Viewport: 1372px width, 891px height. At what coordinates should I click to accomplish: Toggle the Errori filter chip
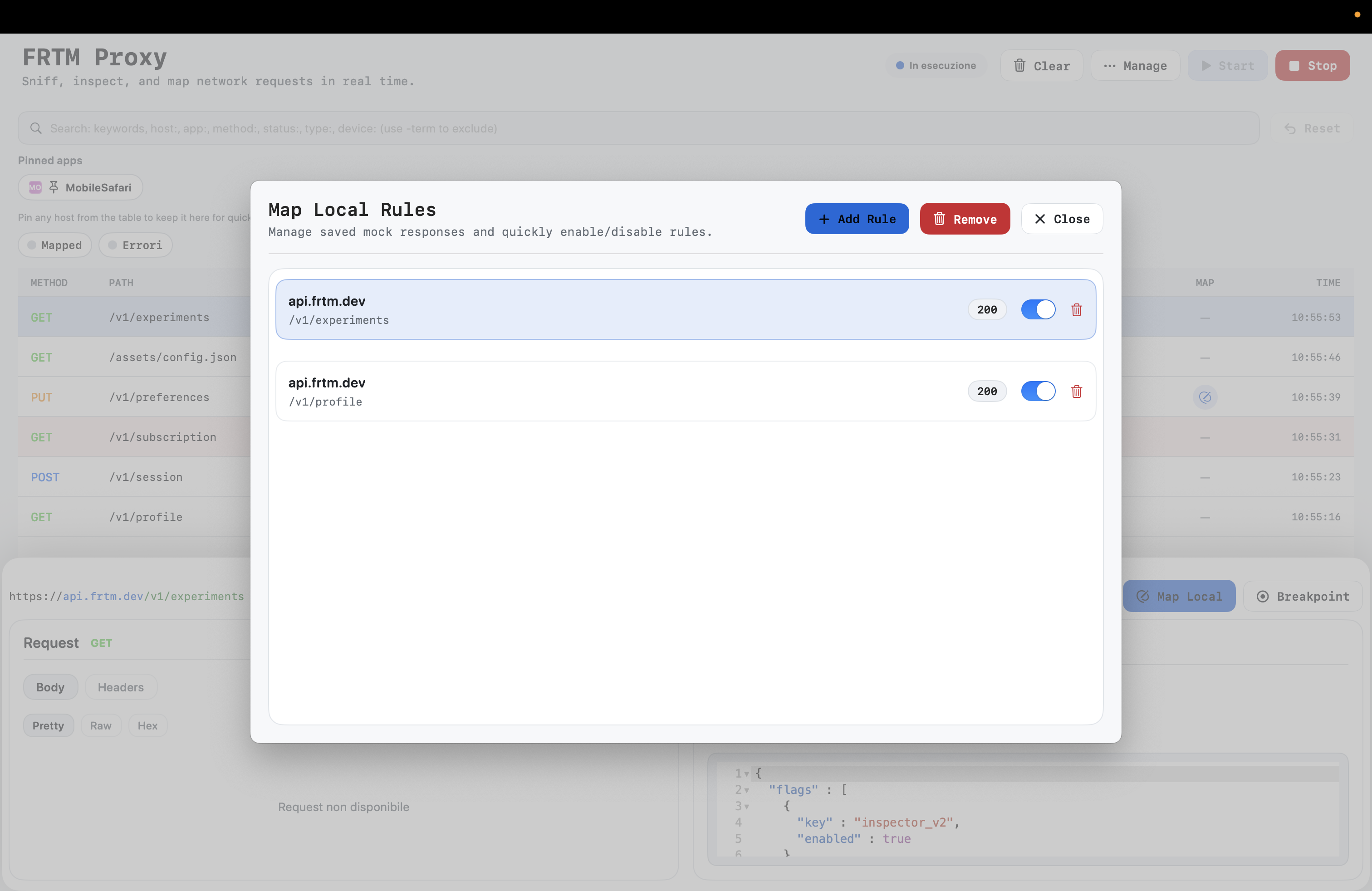136,245
